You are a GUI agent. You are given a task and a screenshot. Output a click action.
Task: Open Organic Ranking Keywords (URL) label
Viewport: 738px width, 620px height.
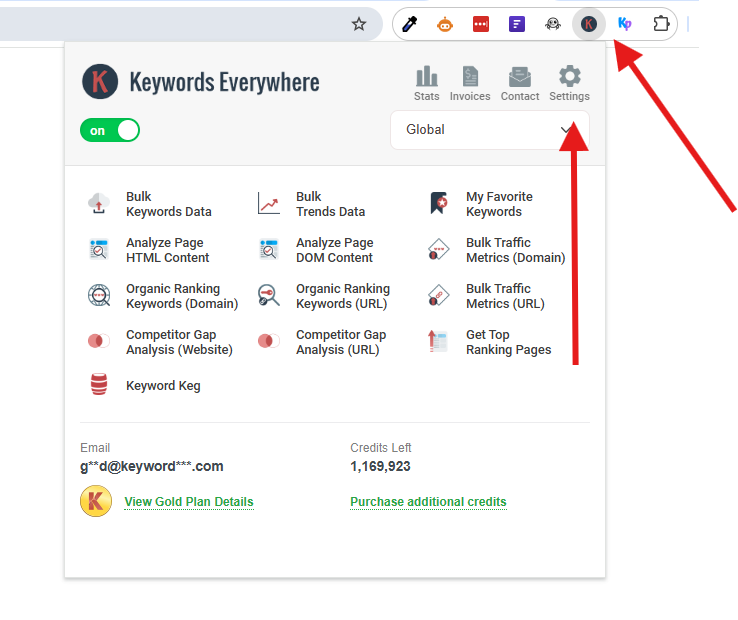click(x=343, y=296)
